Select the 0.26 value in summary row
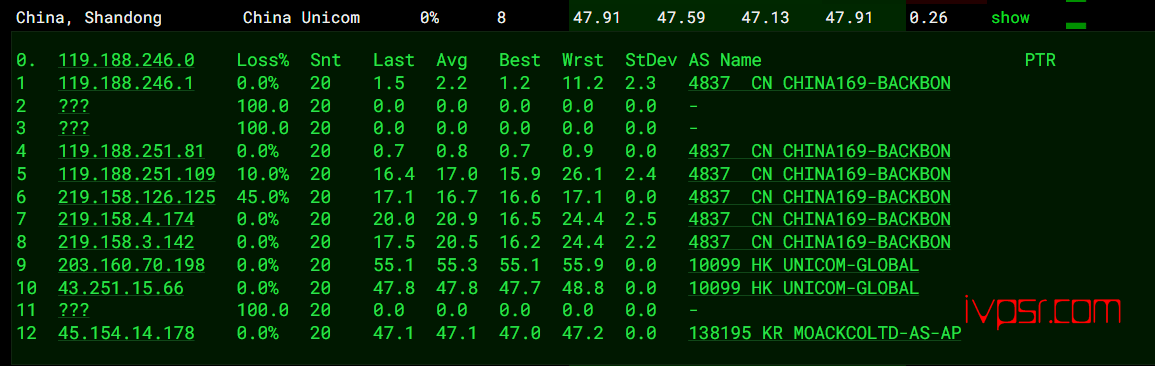 (x=928, y=18)
